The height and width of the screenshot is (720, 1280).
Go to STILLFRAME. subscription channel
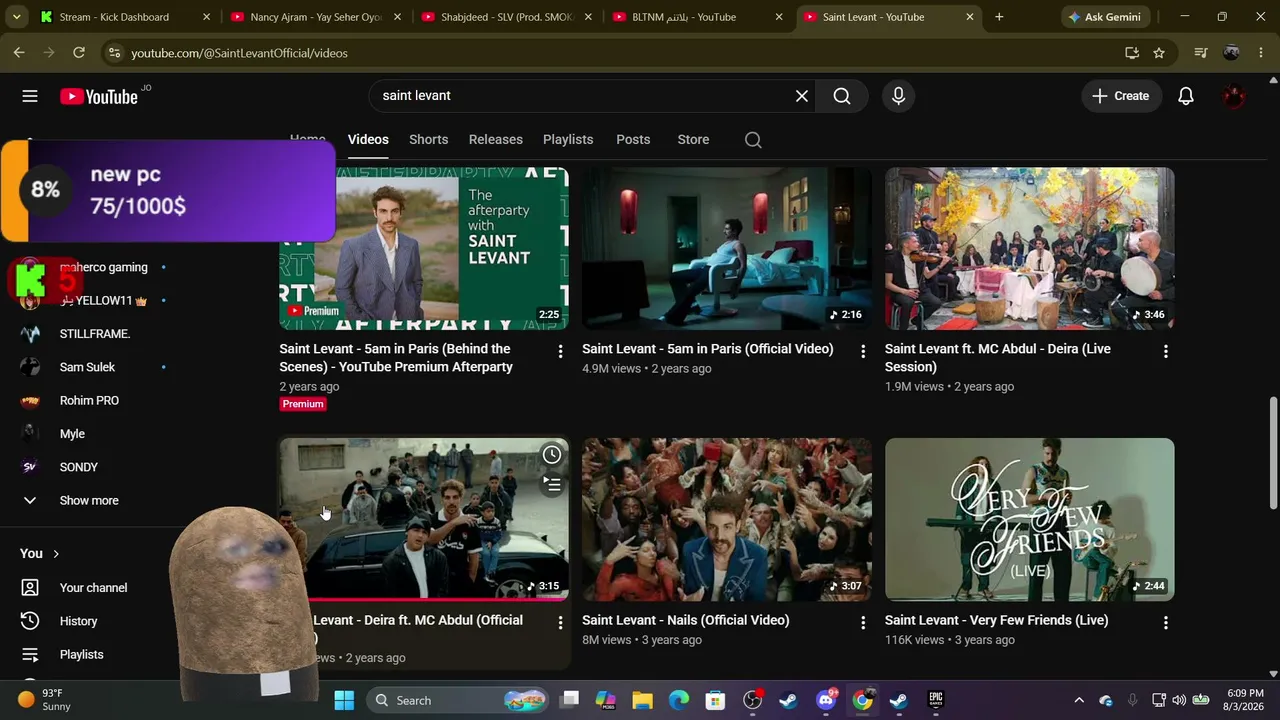click(95, 334)
